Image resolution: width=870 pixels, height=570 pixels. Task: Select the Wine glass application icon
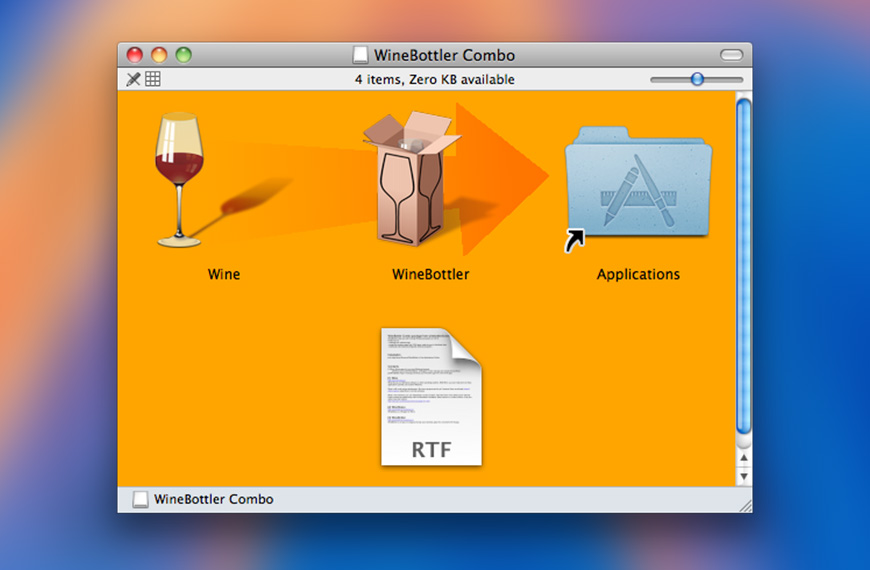[179, 179]
